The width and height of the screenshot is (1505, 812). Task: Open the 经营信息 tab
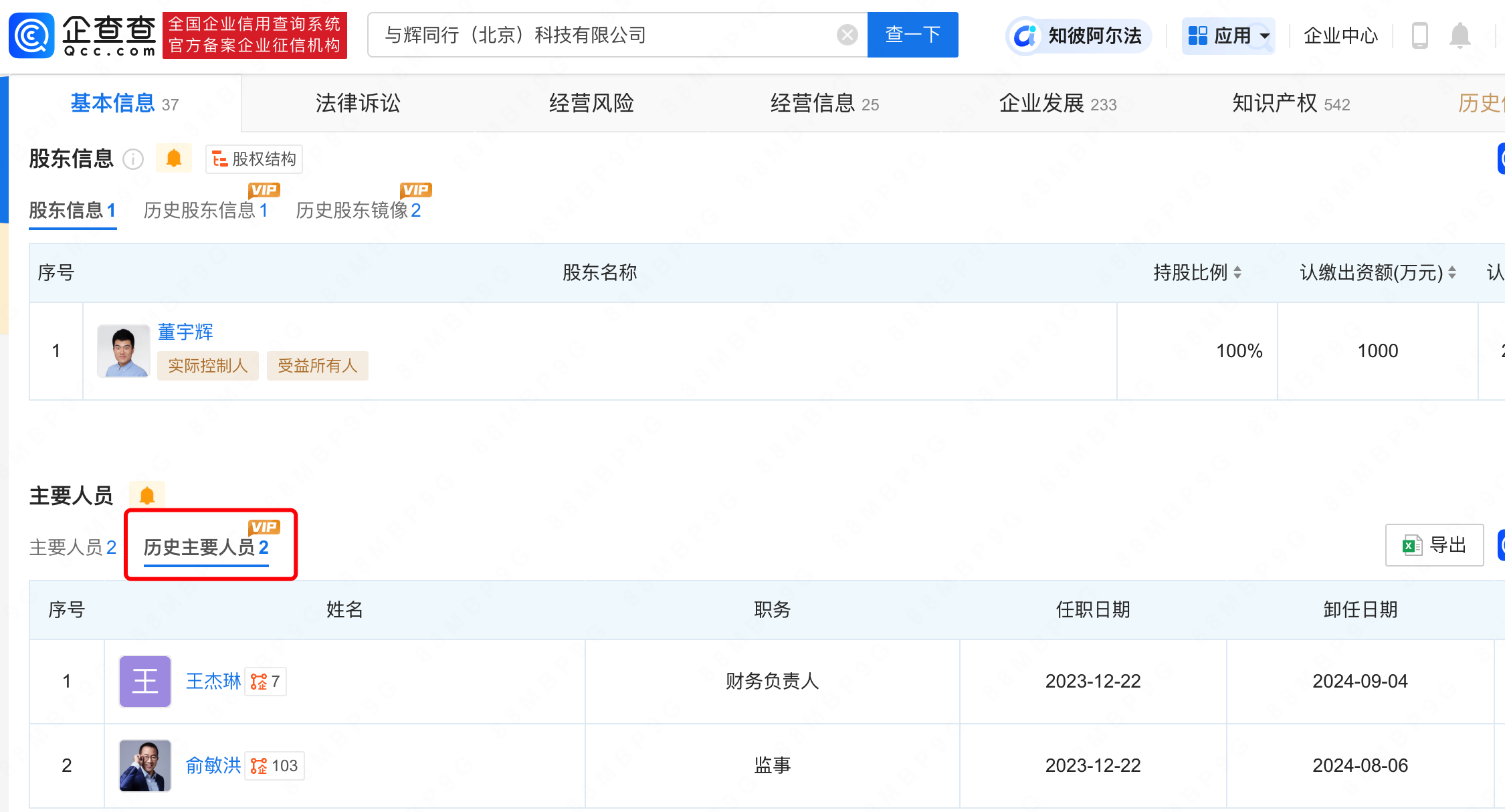(825, 103)
